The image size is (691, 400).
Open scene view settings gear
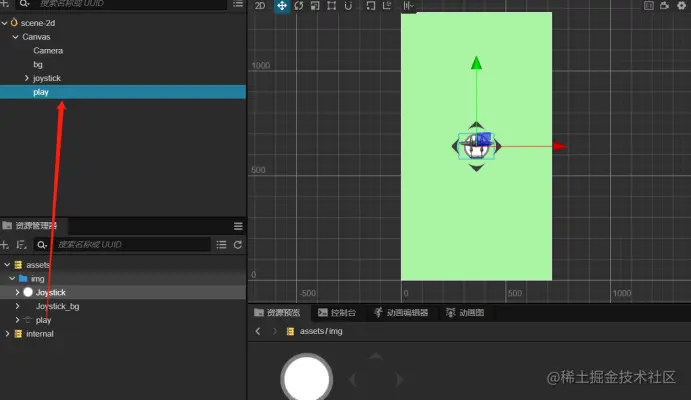pyautogui.click(x=681, y=6)
